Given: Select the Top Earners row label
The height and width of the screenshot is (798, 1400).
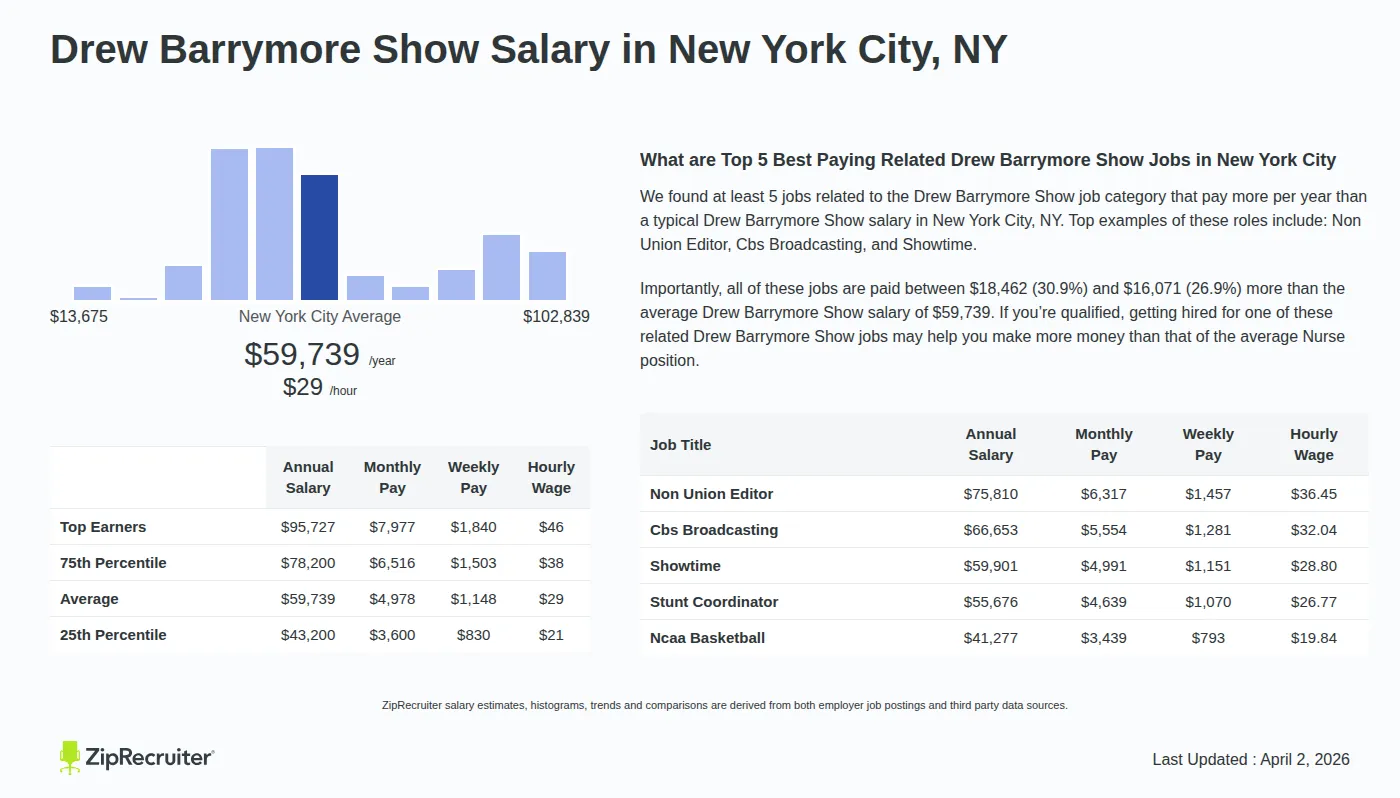Looking at the screenshot, I should (102, 526).
